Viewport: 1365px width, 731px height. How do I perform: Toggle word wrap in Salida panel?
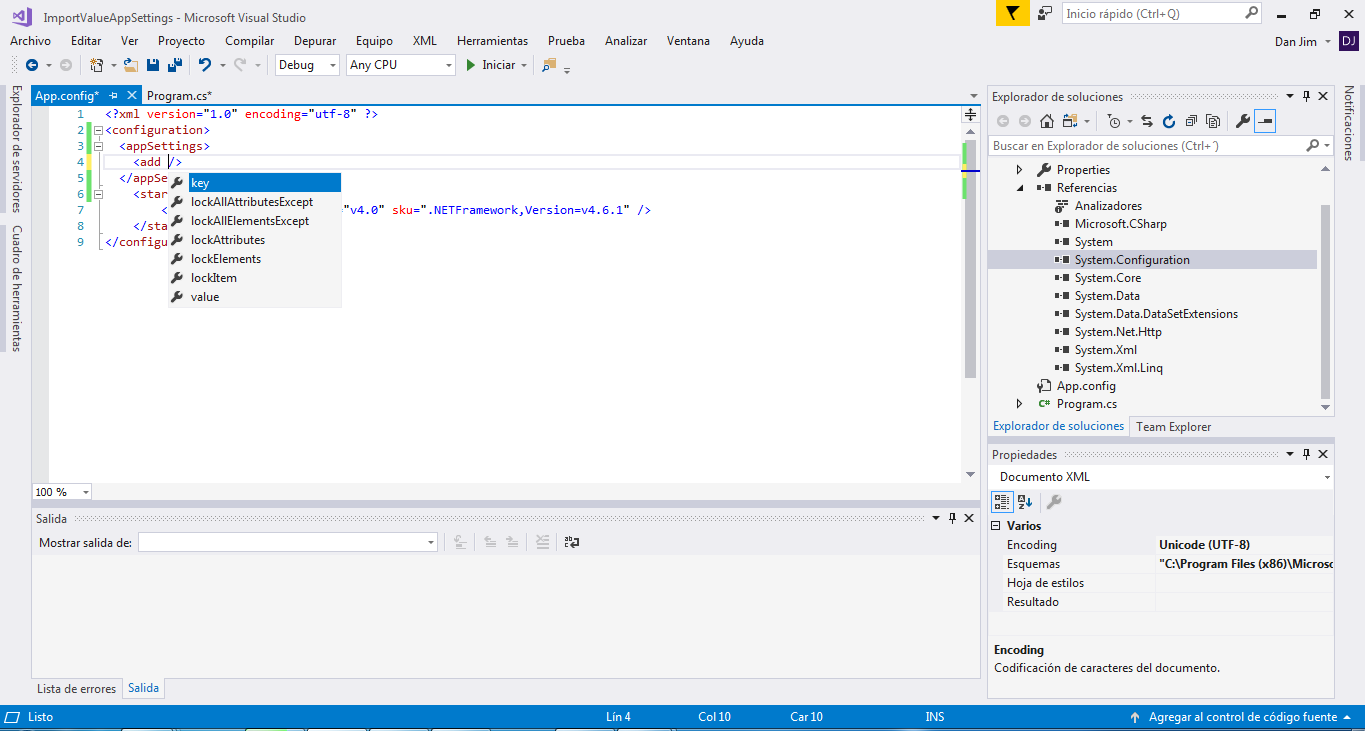pos(571,542)
